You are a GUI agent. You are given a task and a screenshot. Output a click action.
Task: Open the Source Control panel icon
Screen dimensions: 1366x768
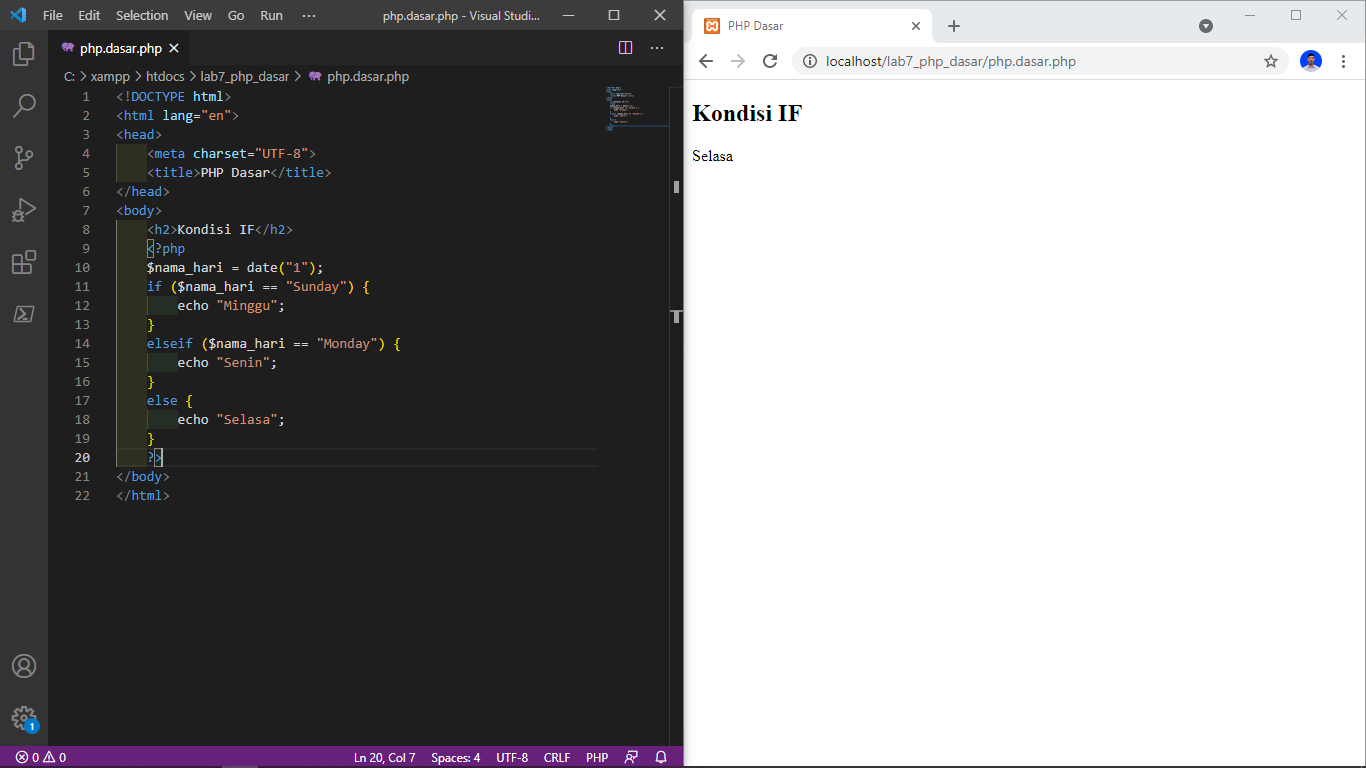point(22,157)
